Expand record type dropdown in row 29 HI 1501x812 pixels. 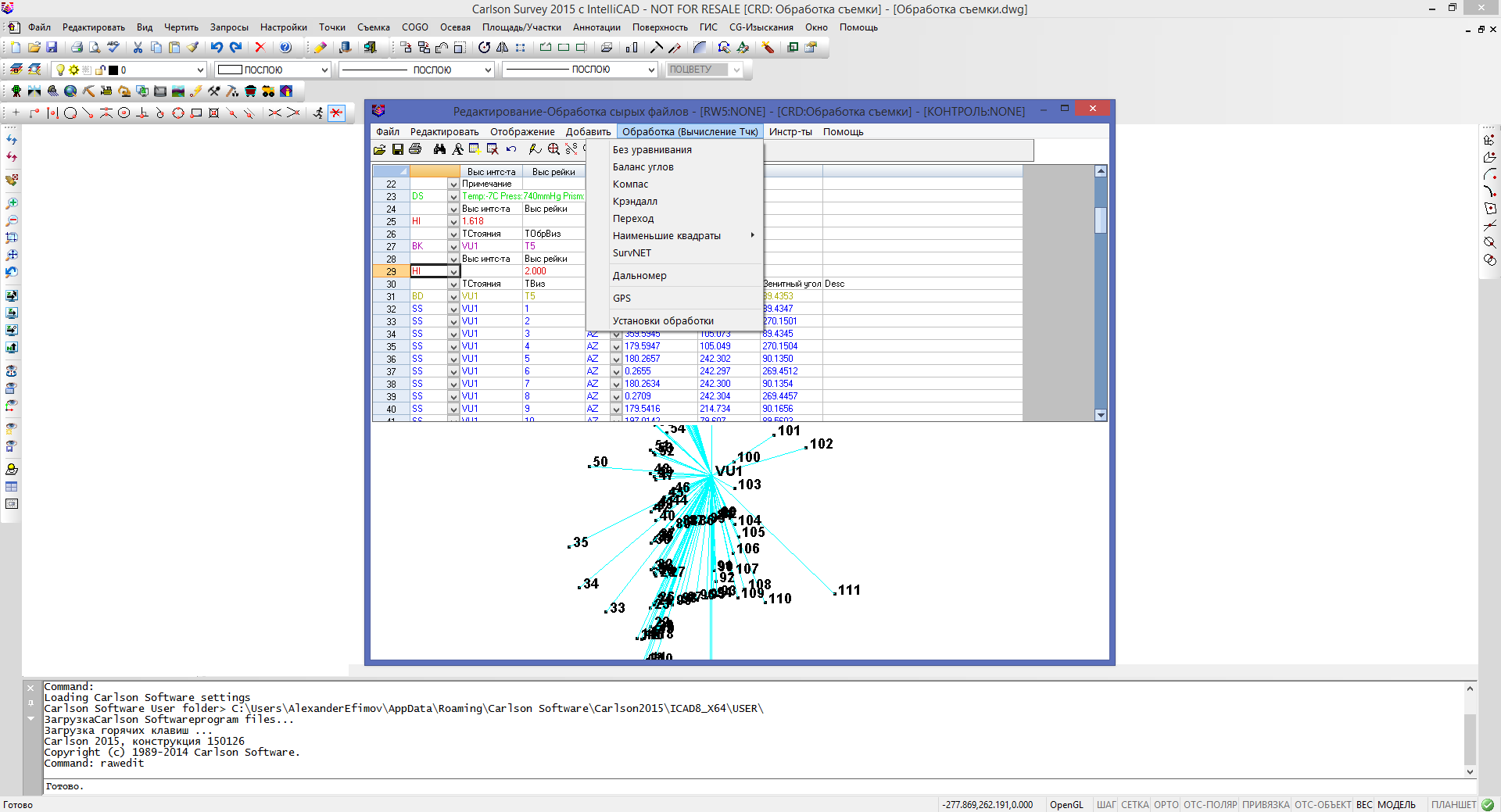(453, 272)
